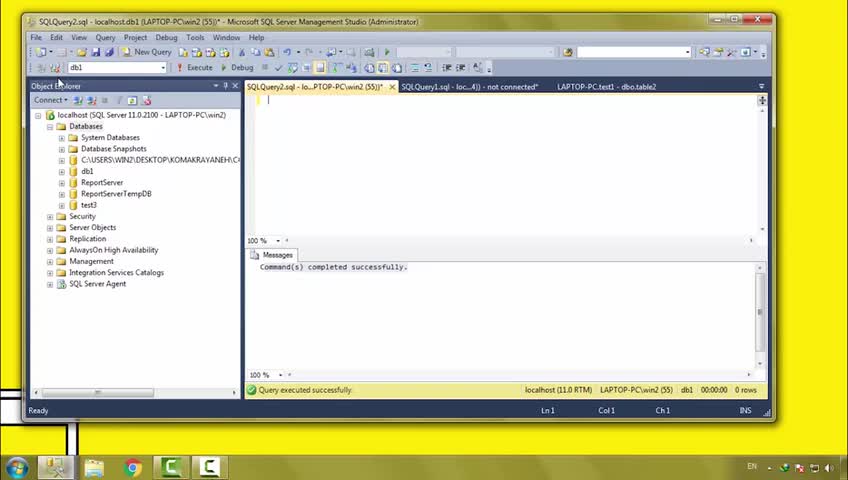848x480 pixels.
Task: Open the Window menu
Action: coord(226,37)
